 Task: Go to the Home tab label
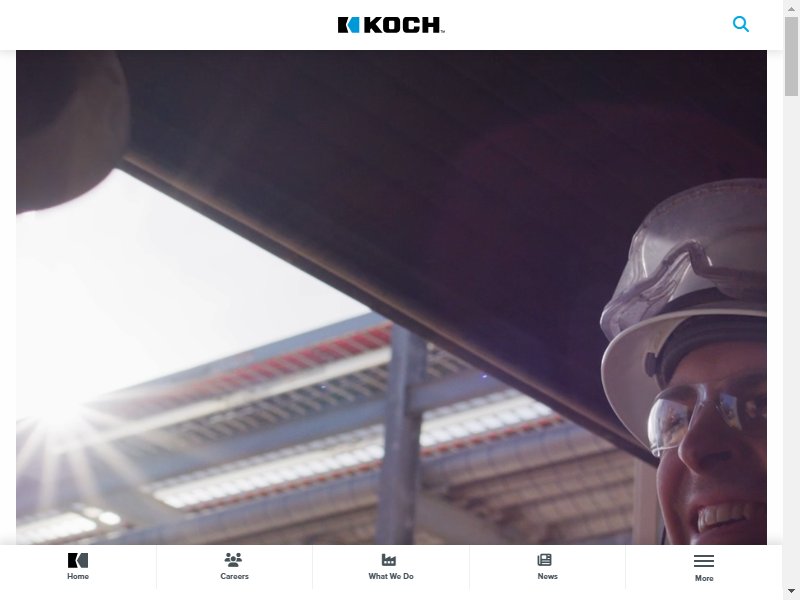pyautogui.click(x=78, y=576)
